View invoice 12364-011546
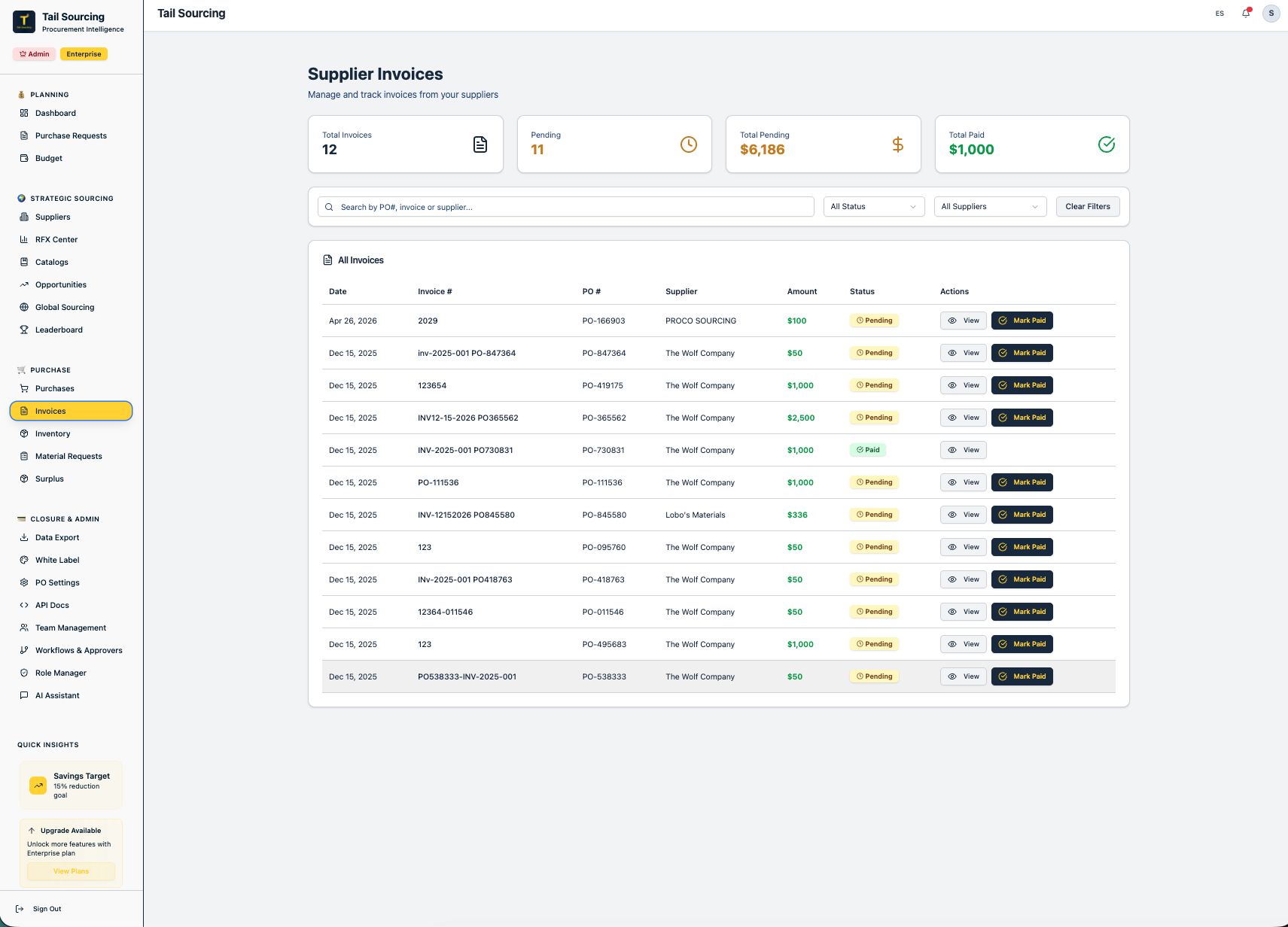This screenshot has width=1288, height=927. 964,612
